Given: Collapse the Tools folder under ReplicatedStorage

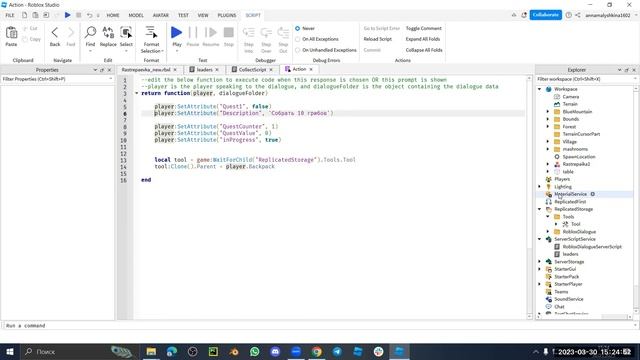Looking at the screenshot, I should pos(548,217).
